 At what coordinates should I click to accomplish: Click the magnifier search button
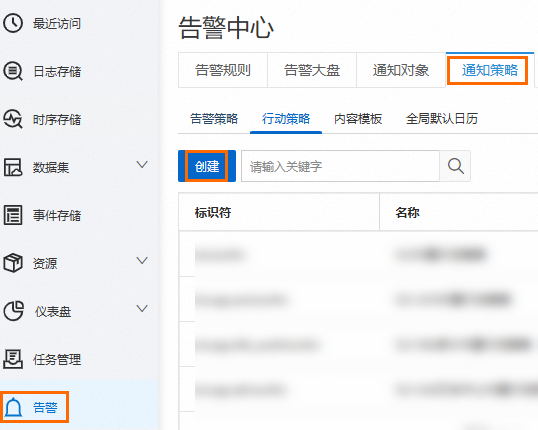(455, 166)
